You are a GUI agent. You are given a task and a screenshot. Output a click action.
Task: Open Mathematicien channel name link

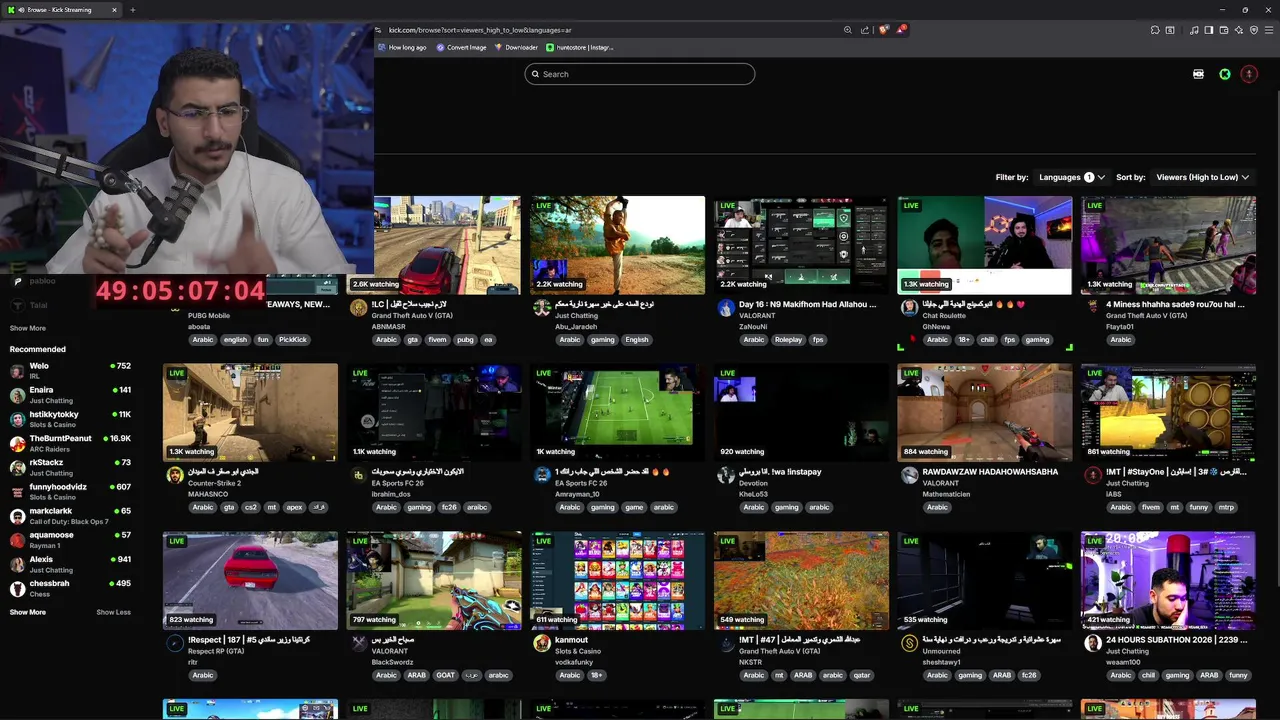pyautogui.click(x=947, y=494)
